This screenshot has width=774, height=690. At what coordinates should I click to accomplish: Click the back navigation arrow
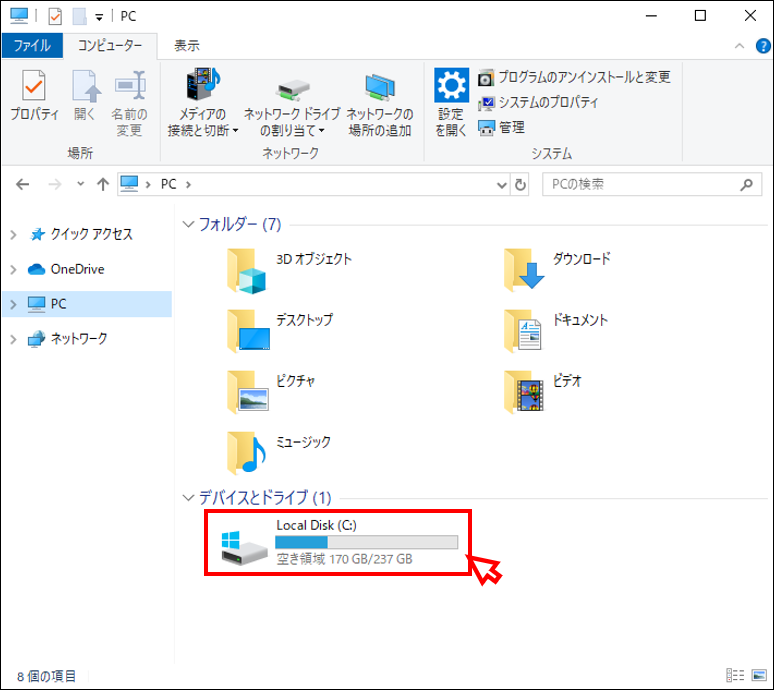(23, 185)
